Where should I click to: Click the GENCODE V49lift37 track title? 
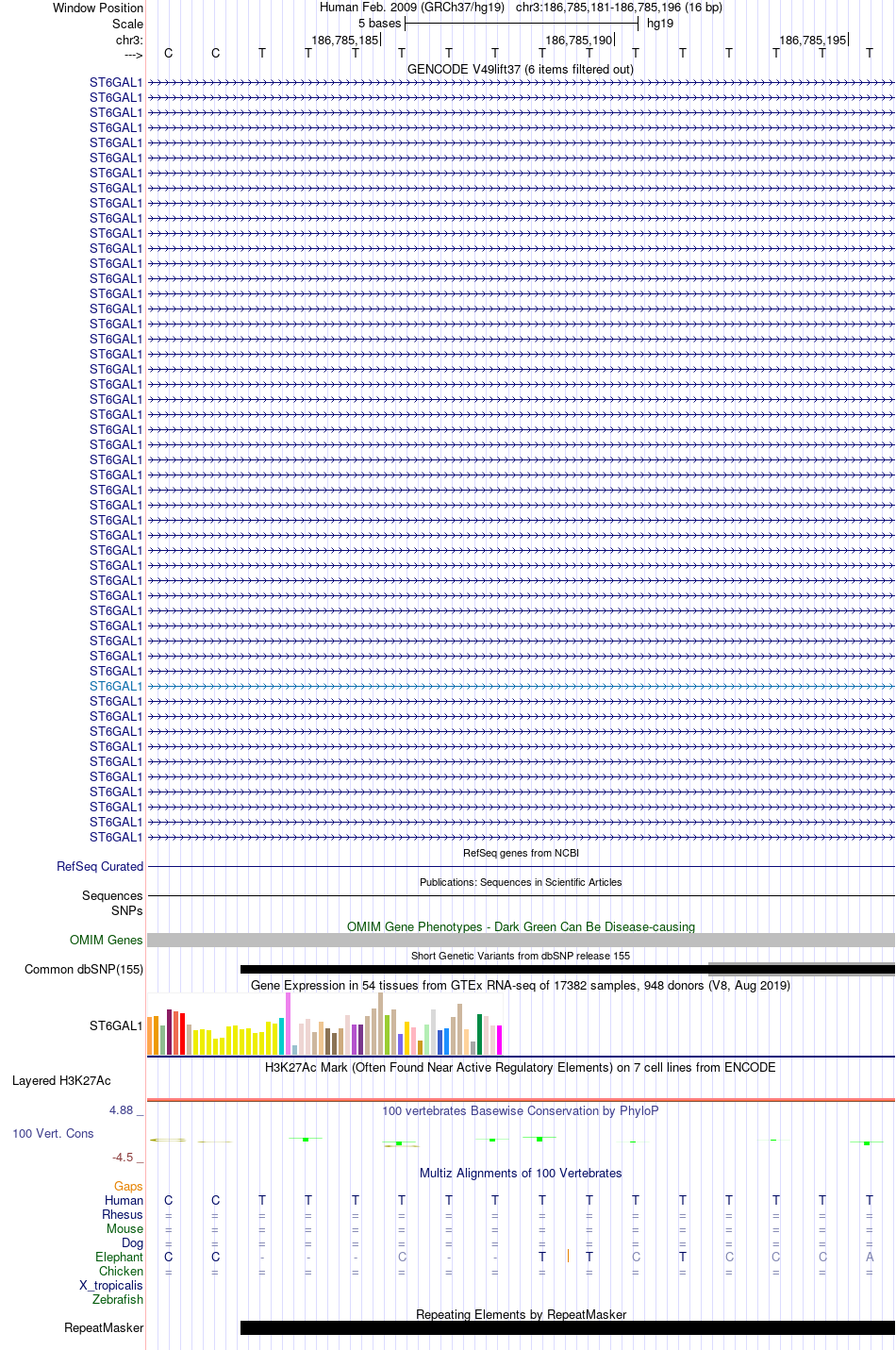pyautogui.click(x=521, y=69)
